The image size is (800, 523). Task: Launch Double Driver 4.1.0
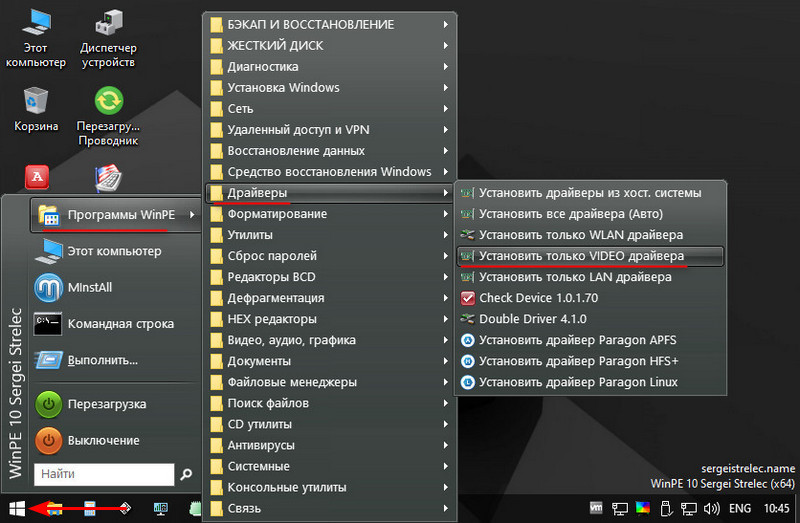tap(590, 319)
